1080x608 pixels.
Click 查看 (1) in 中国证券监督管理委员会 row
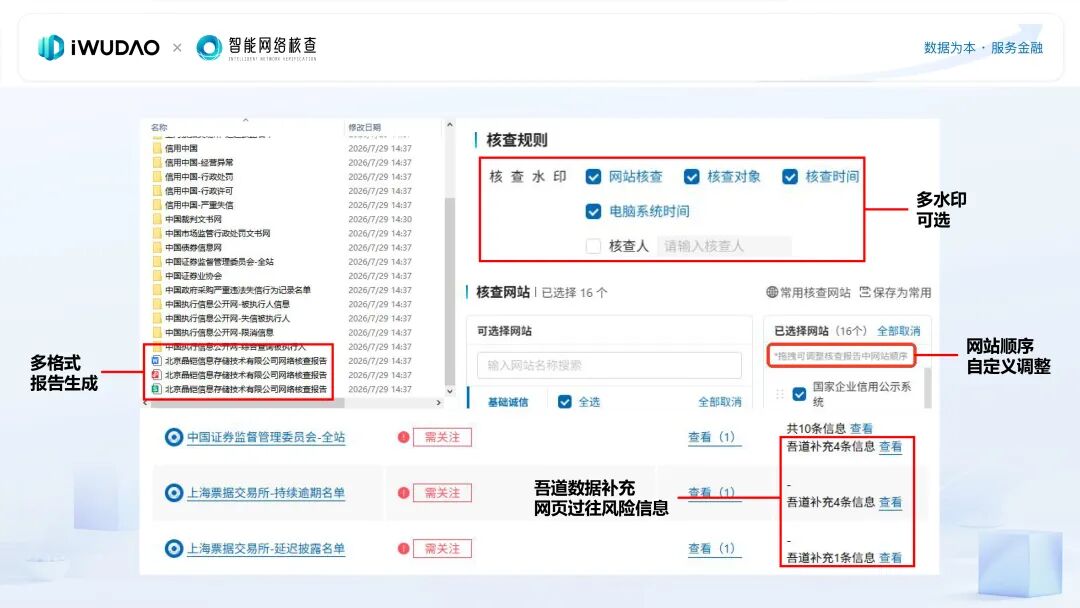tap(712, 437)
